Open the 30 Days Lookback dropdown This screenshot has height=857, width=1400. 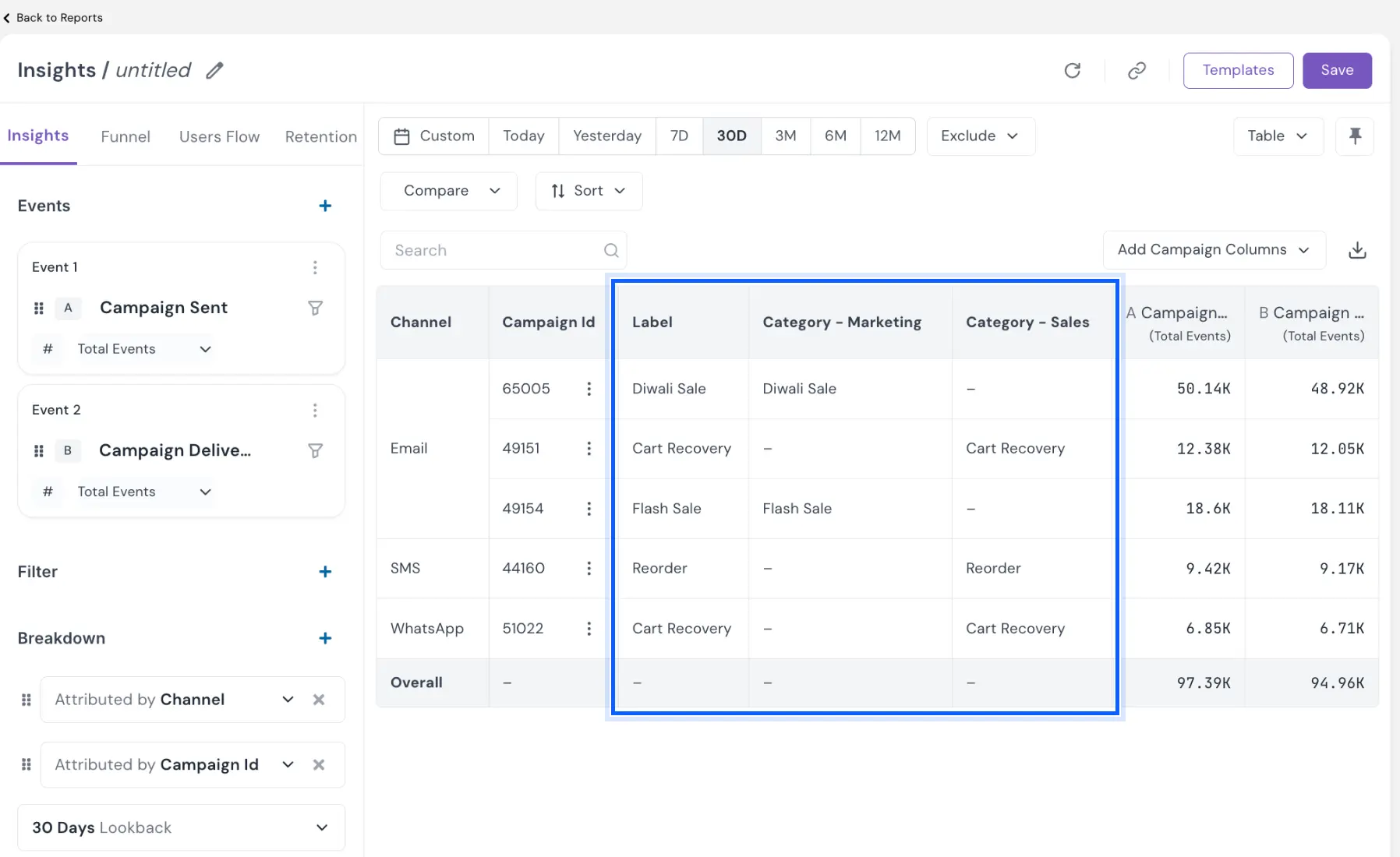tap(181, 827)
